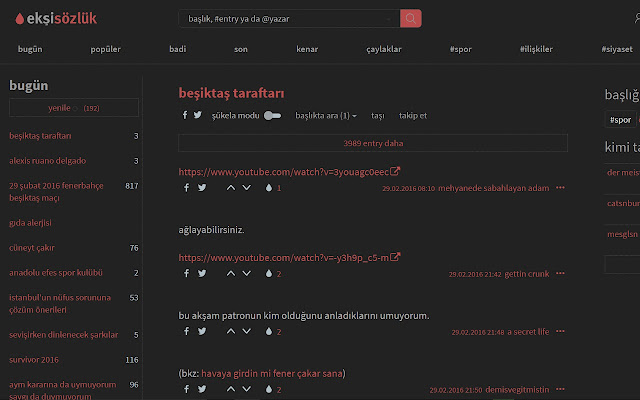Click the ekşi sözlük logo

point(56,18)
